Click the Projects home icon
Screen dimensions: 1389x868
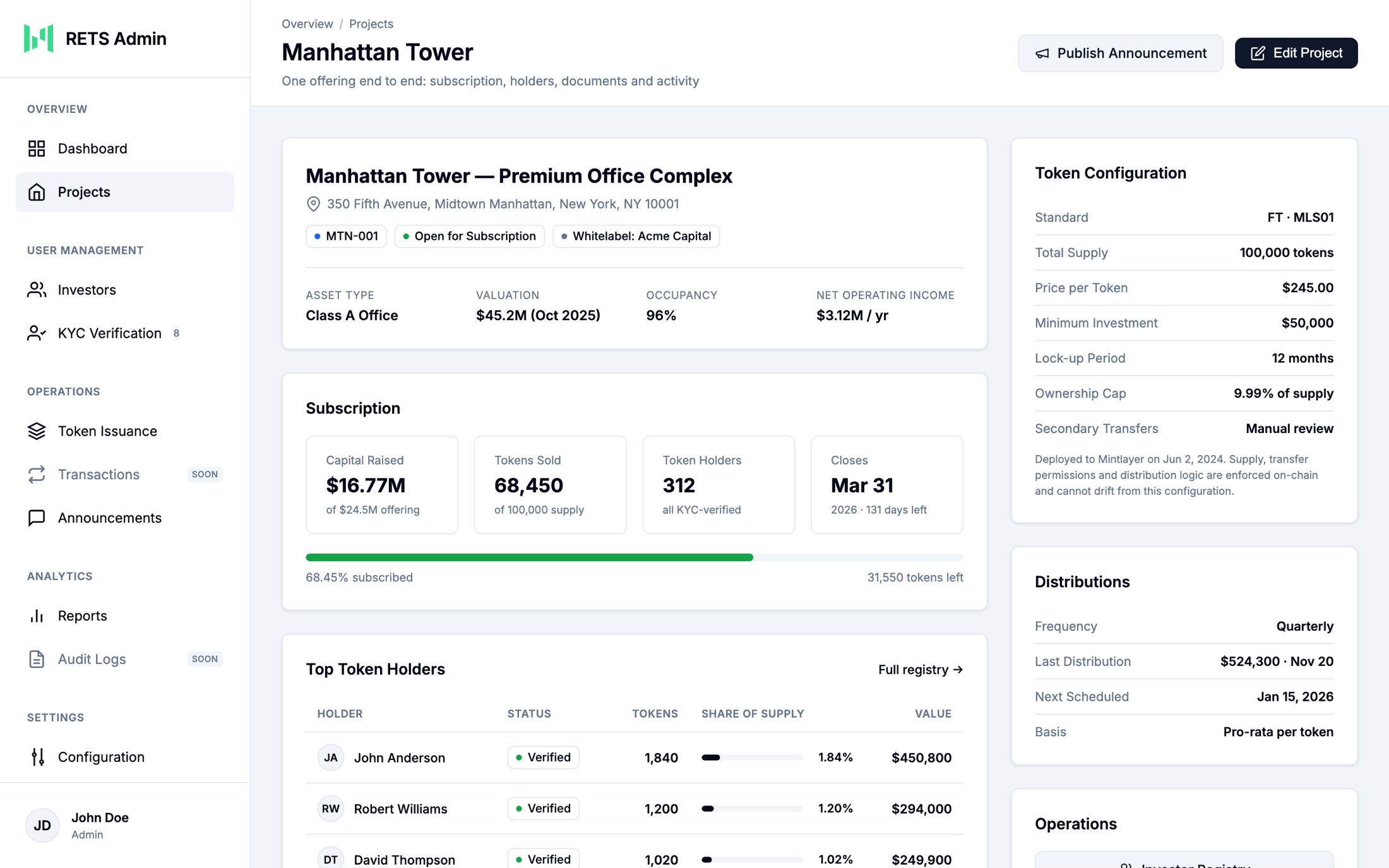[x=37, y=192]
